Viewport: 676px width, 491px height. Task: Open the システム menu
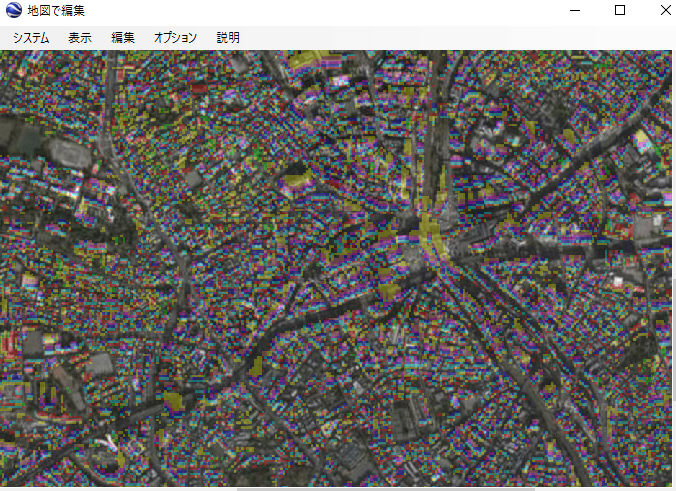click(x=31, y=37)
